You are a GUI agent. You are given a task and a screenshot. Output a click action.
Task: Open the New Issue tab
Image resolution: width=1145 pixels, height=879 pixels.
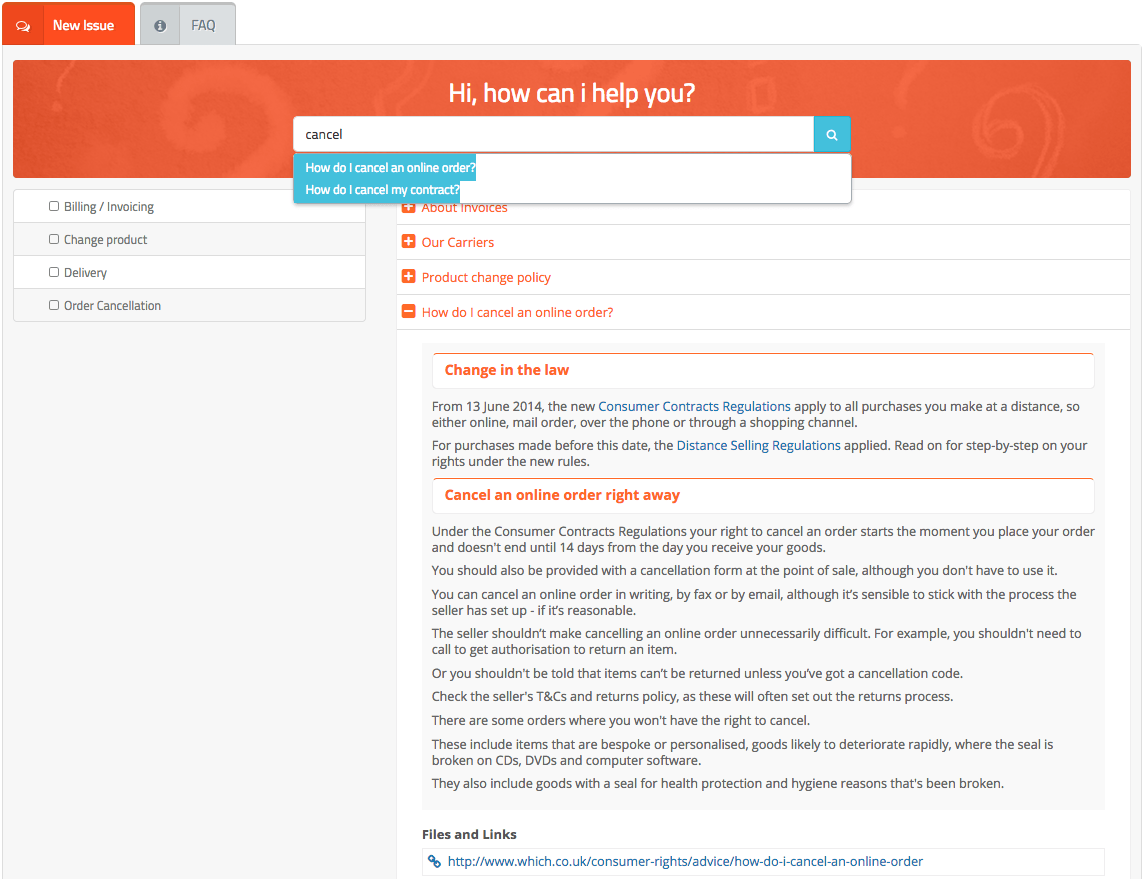[x=69, y=24]
